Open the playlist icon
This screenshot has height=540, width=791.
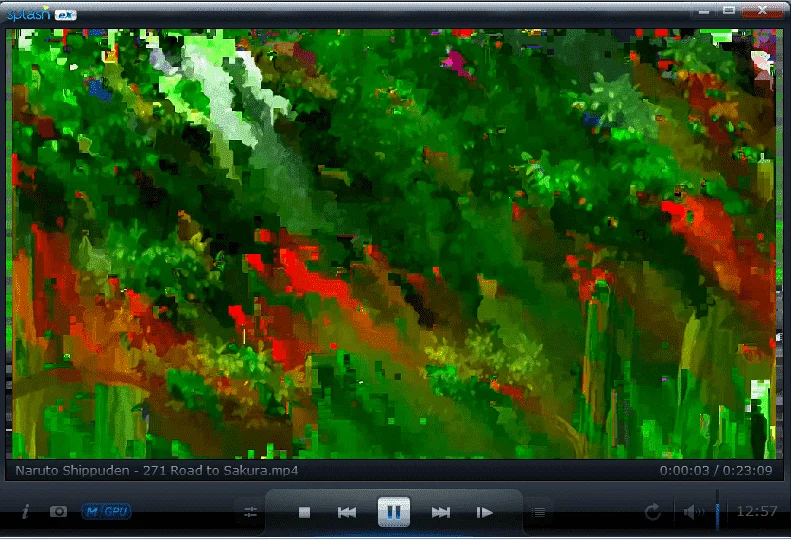pyautogui.click(x=539, y=513)
